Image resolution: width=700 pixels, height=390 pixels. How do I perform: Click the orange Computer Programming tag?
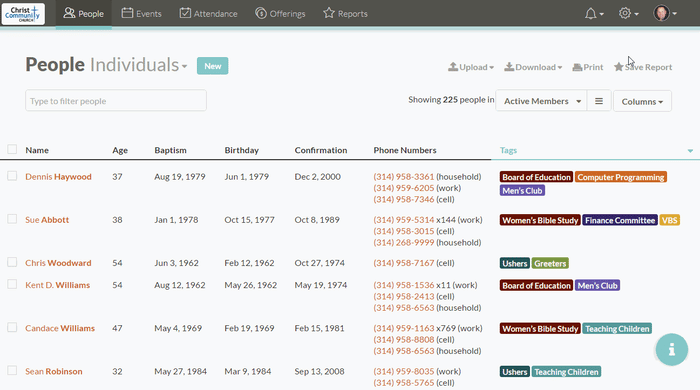[621, 177]
